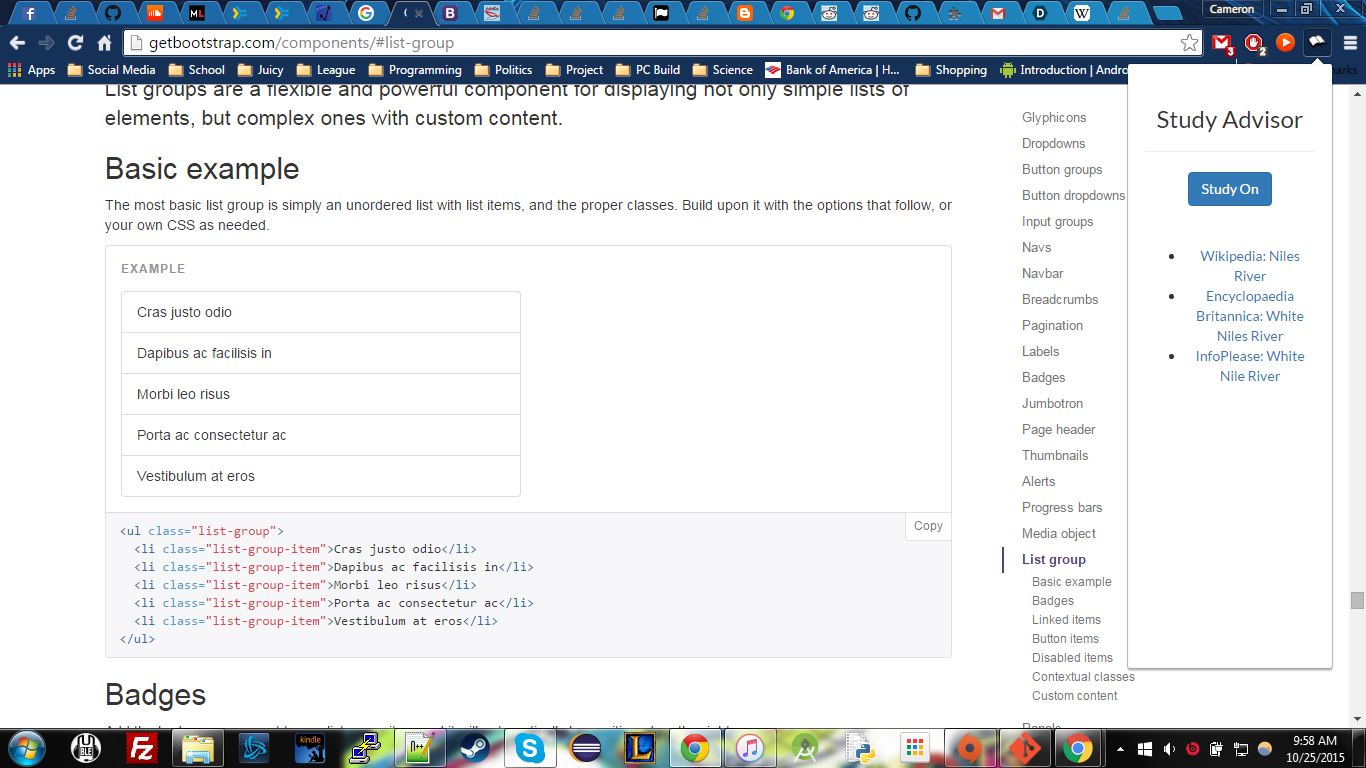Viewport: 1366px width, 768px height.
Task: Open Eclipse from the taskbar
Action: 586,748
